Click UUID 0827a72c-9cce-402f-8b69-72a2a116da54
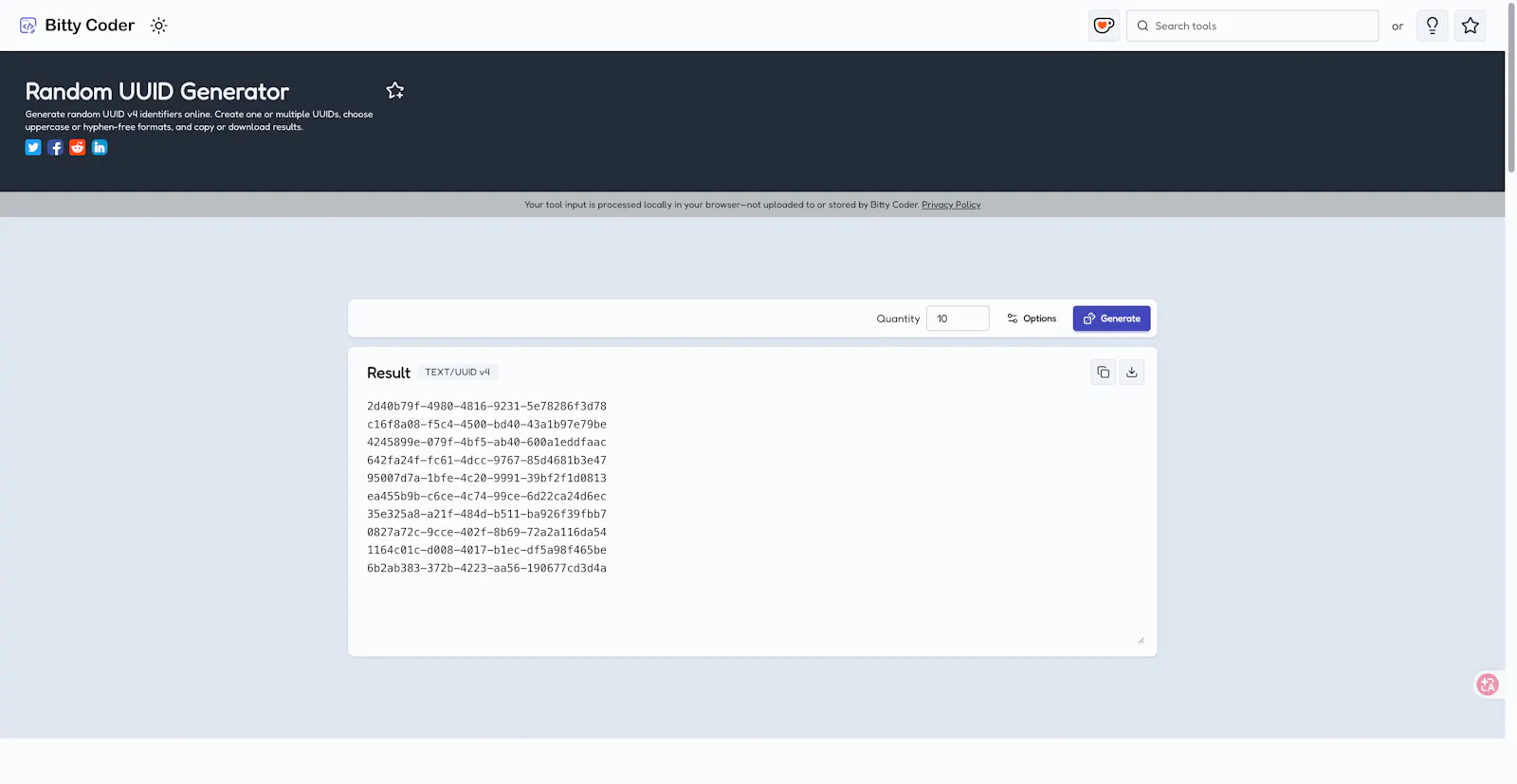1517x784 pixels. (x=486, y=532)
